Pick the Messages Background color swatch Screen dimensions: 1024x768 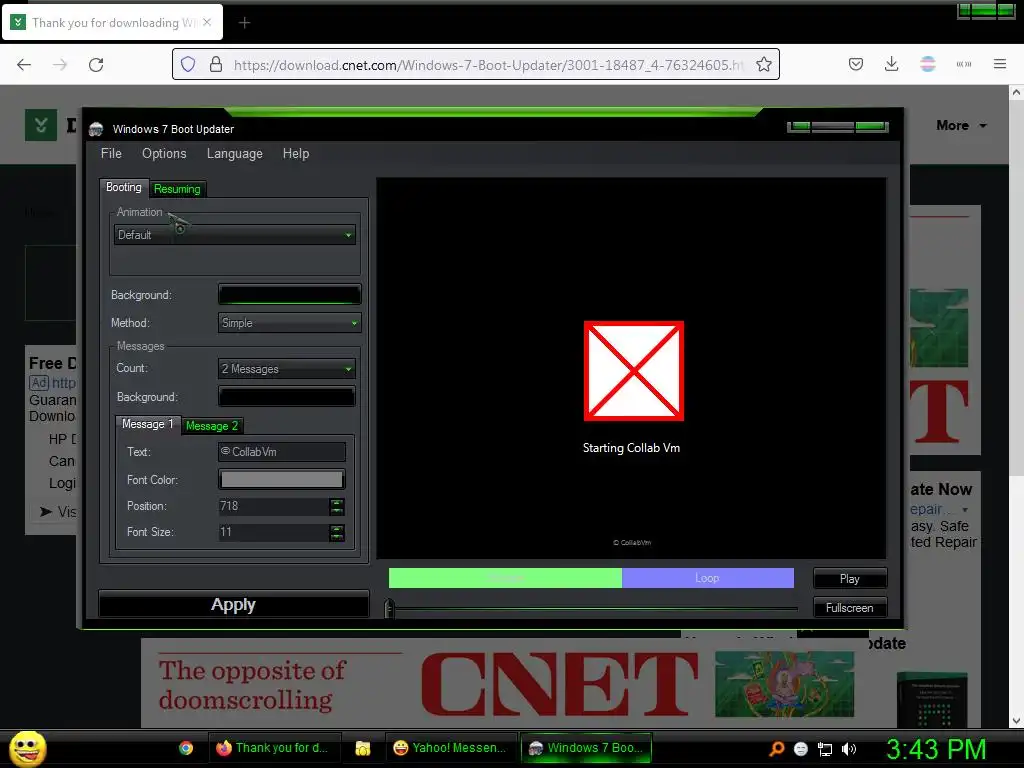pyautogui.click(x=287, y=396)
